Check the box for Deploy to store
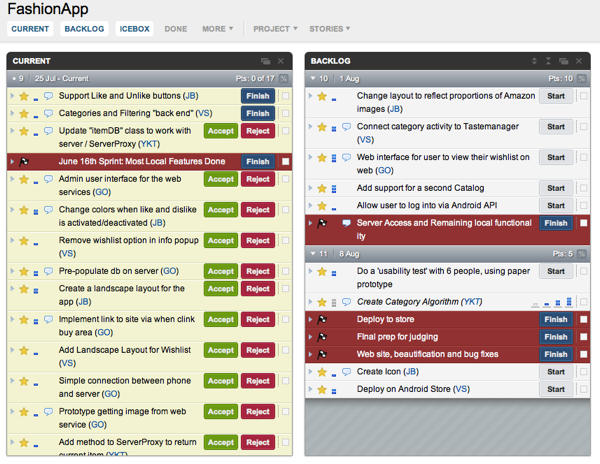The width and height of the screenshot is (600, 464). coord(584,319)
